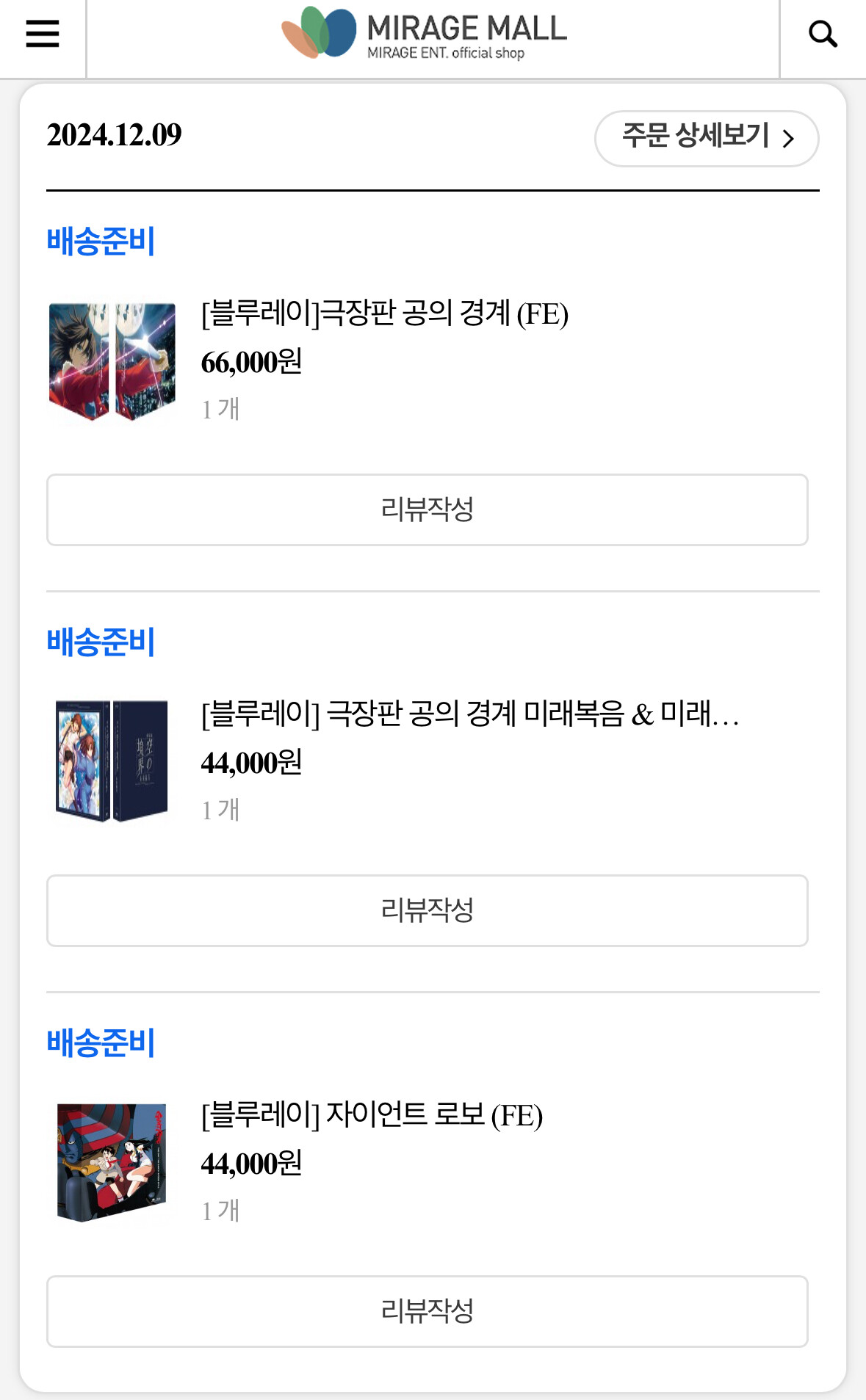The width and height of the screenshot is (866, 1400).
Task: Click the order date 2024.12.09
Action: tap(114, 135)
